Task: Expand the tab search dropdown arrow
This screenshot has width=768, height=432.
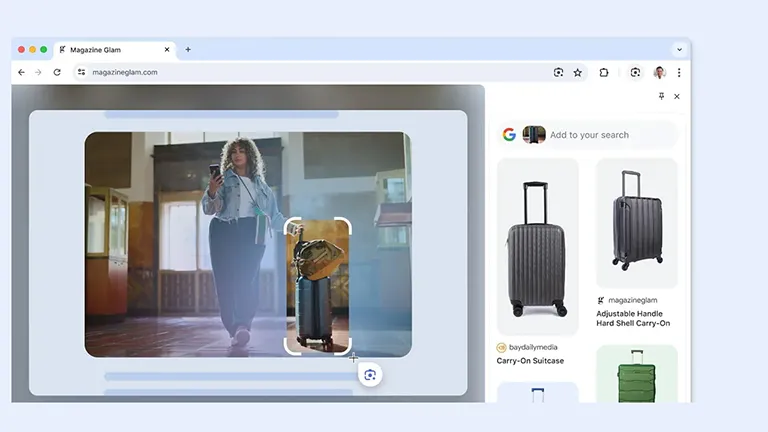Action: tap(679, 49)
